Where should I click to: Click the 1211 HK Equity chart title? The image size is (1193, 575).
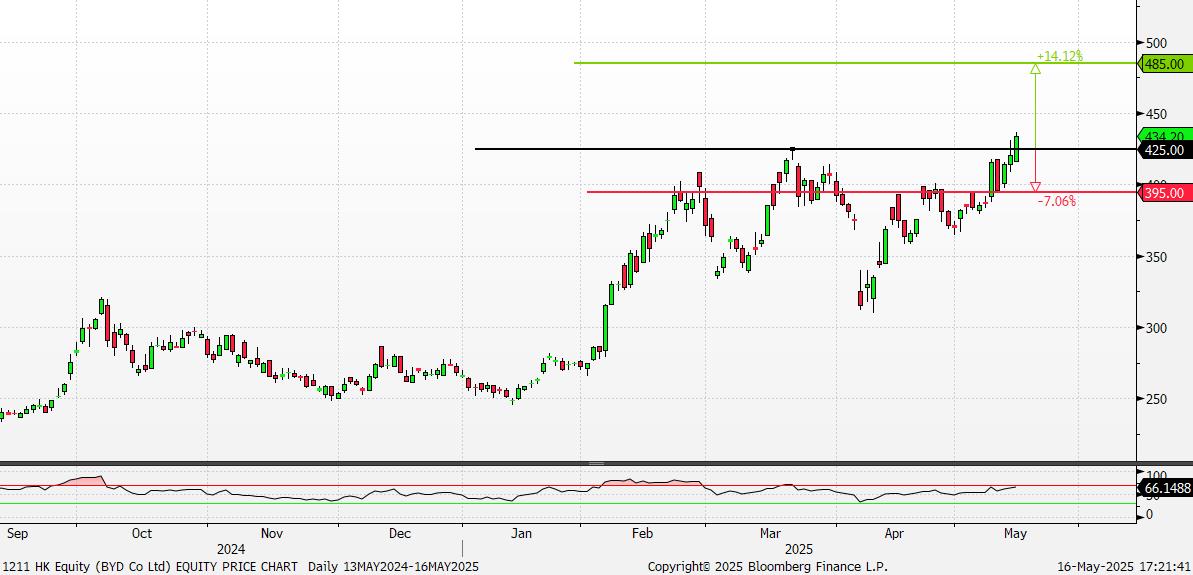(150, 567)
